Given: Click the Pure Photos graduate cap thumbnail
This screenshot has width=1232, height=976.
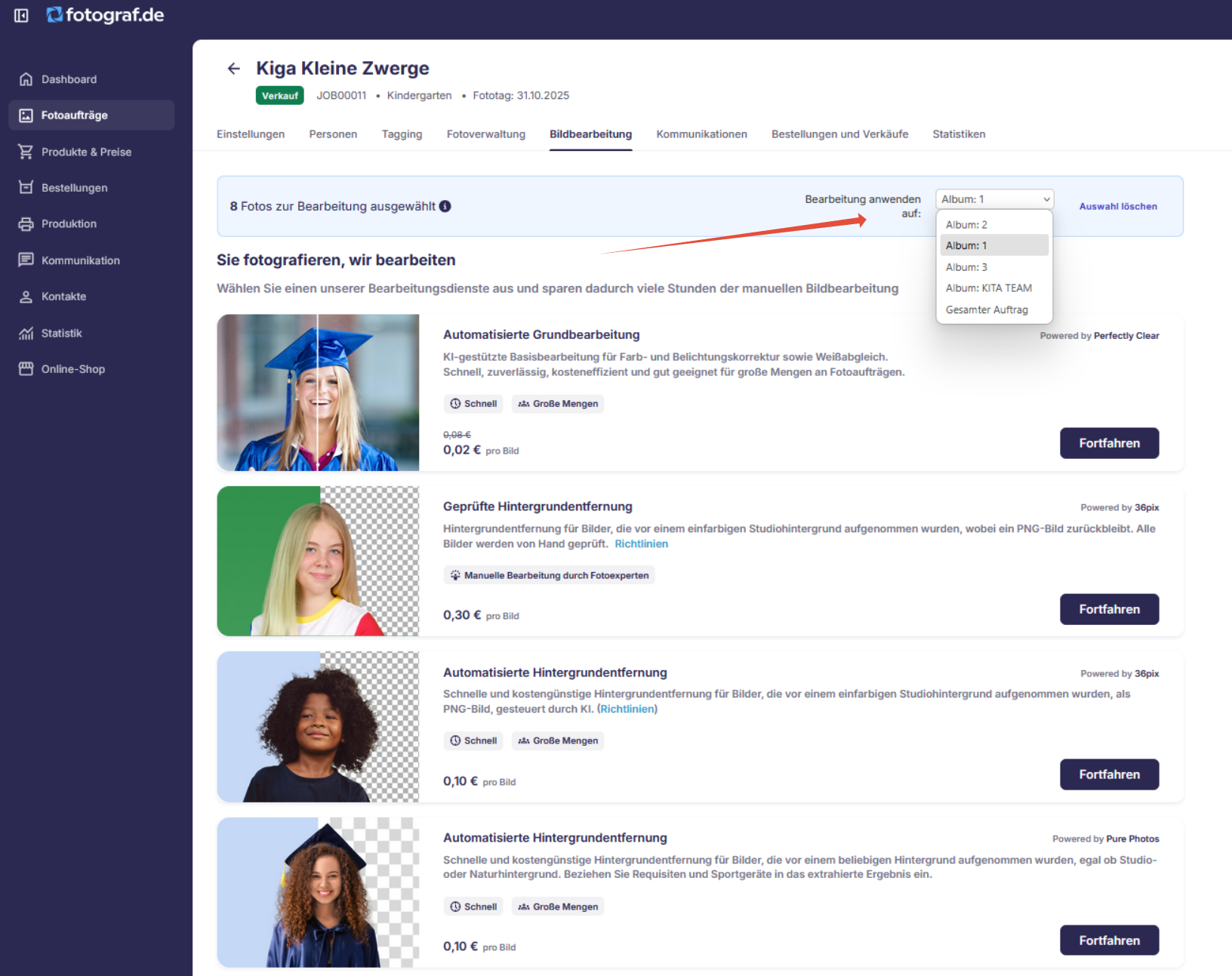Looking at the screenshot, I should pos(318,892).
